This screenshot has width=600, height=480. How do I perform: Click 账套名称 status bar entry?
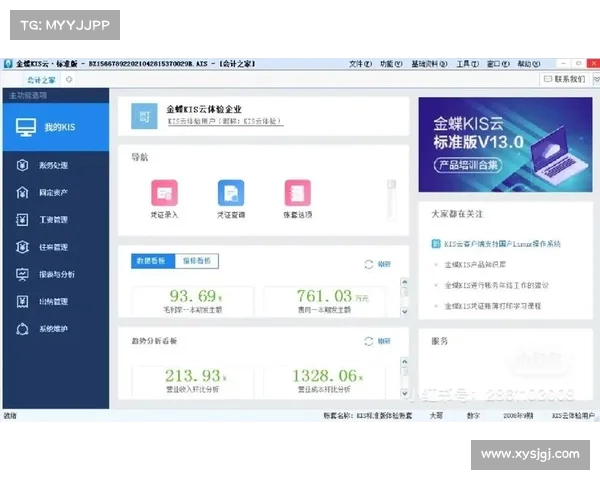pyautogui.click(x=368, y=416)
